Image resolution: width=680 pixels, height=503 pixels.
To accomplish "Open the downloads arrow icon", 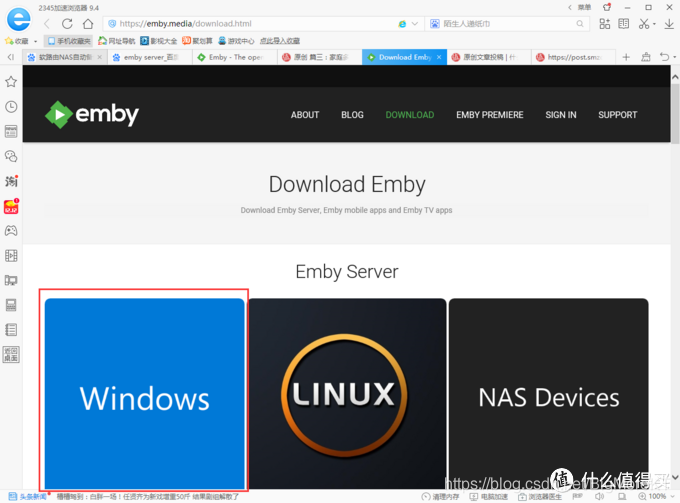I will coord(669,24).
